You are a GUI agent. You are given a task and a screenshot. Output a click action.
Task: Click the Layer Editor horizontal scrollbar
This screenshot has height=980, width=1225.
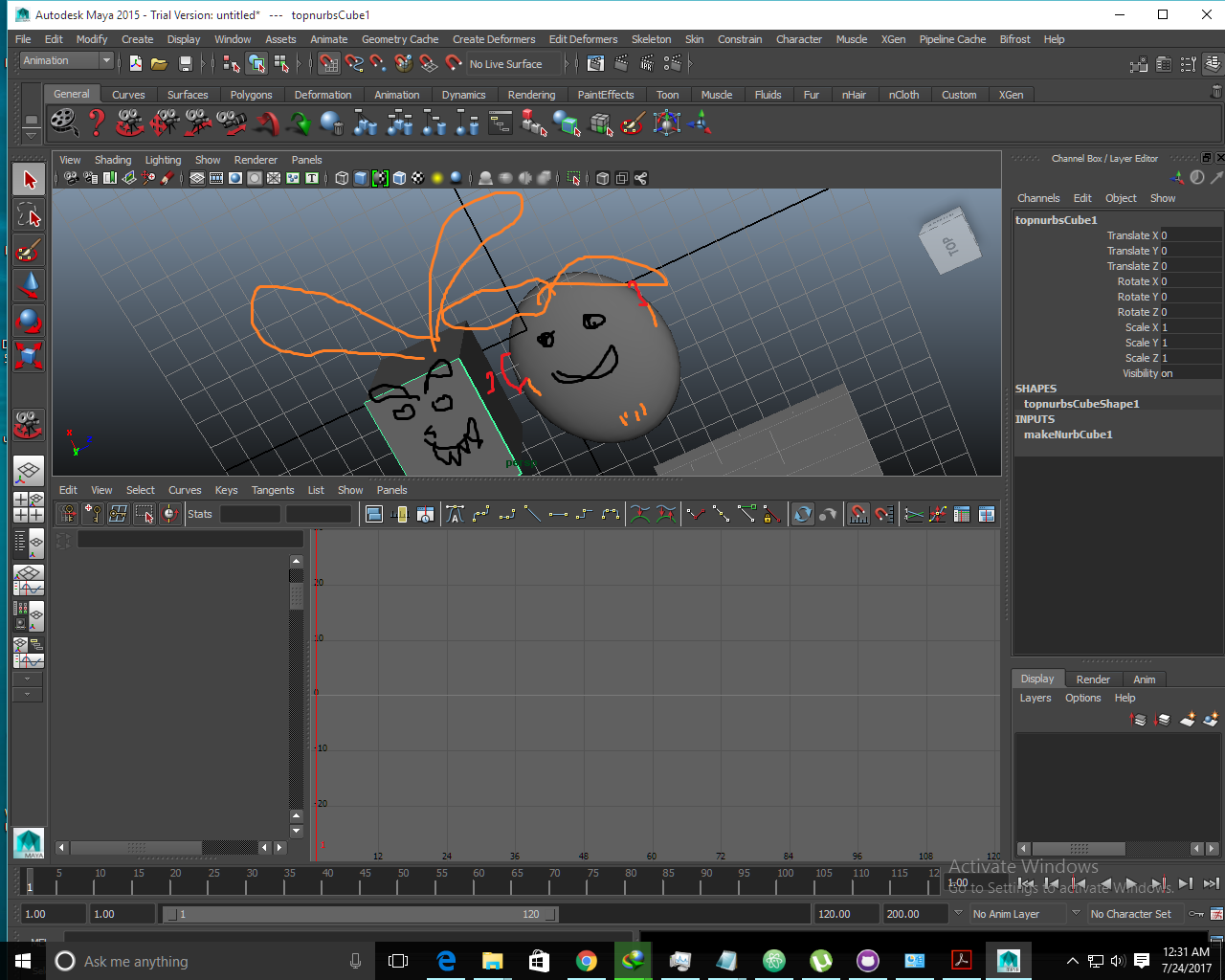[1079, 849]
